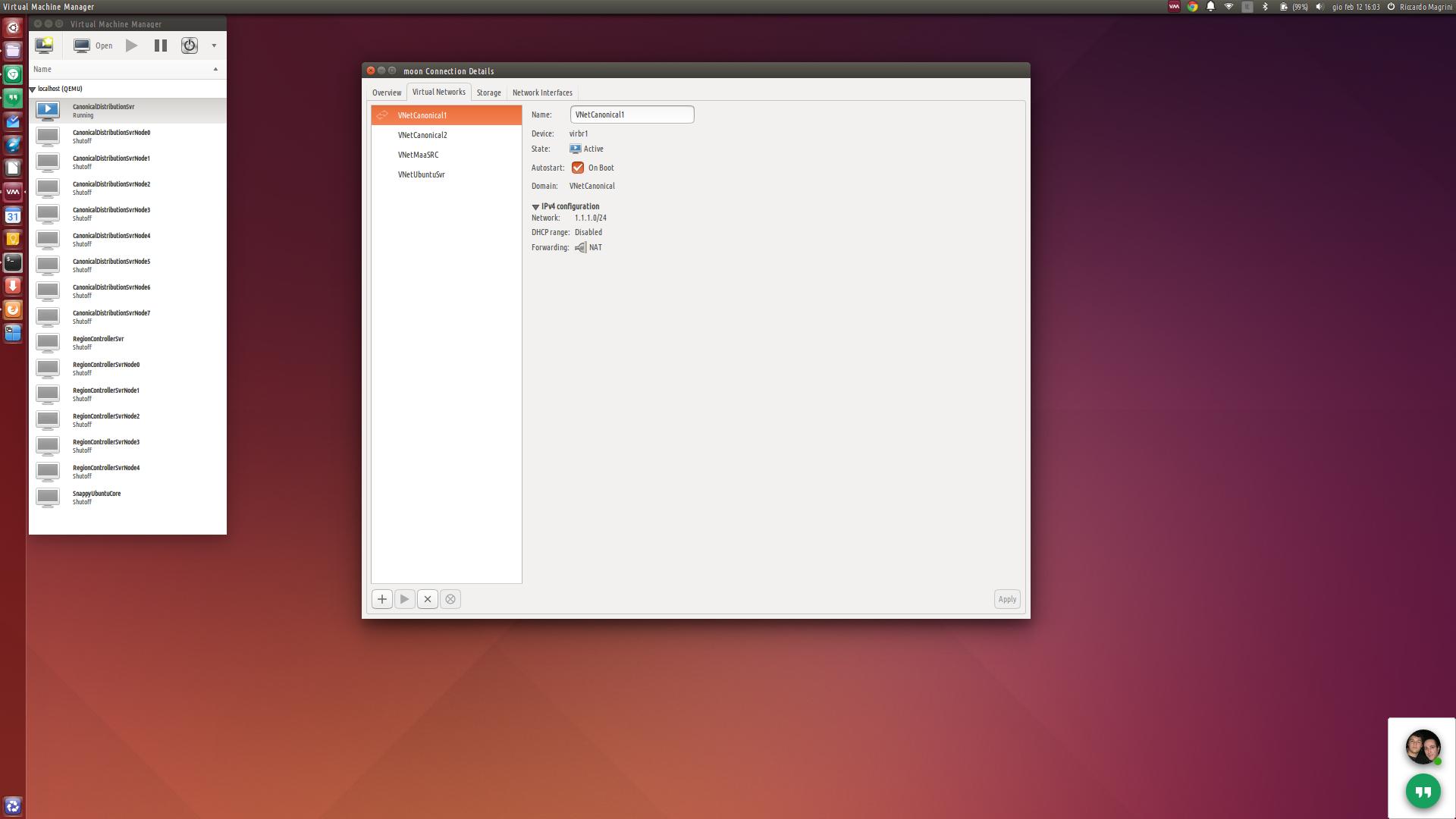Click the Run virtual machine play button
Viewport: 1456px width, 819px height.
click(132, 45)
